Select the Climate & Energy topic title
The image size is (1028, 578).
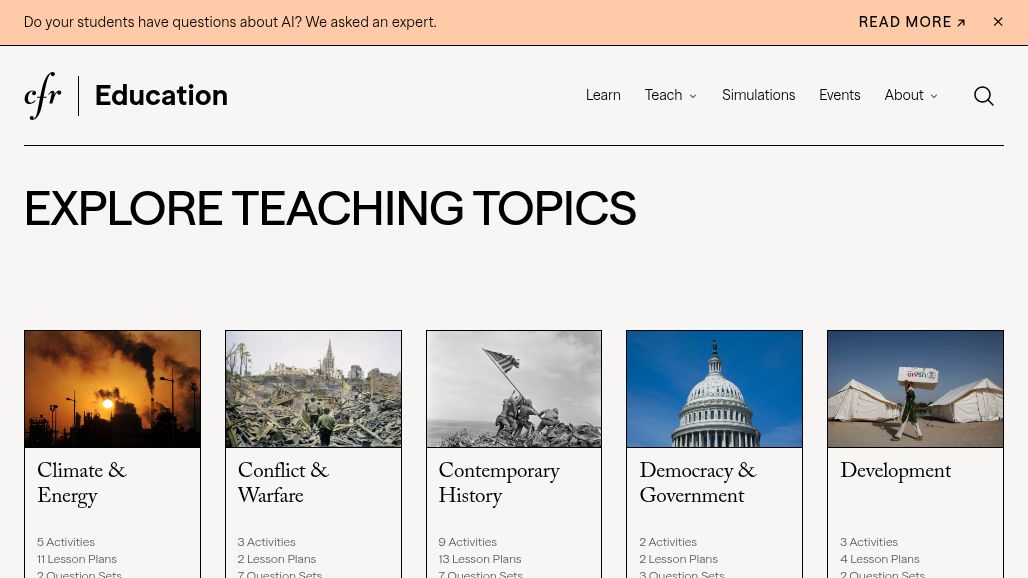(x=82, y=483)
